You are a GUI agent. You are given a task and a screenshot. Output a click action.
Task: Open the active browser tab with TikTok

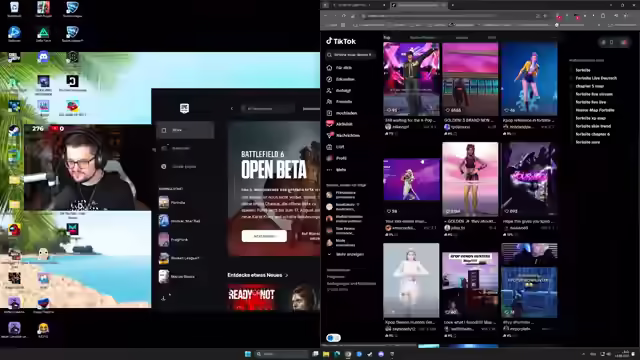419,5
